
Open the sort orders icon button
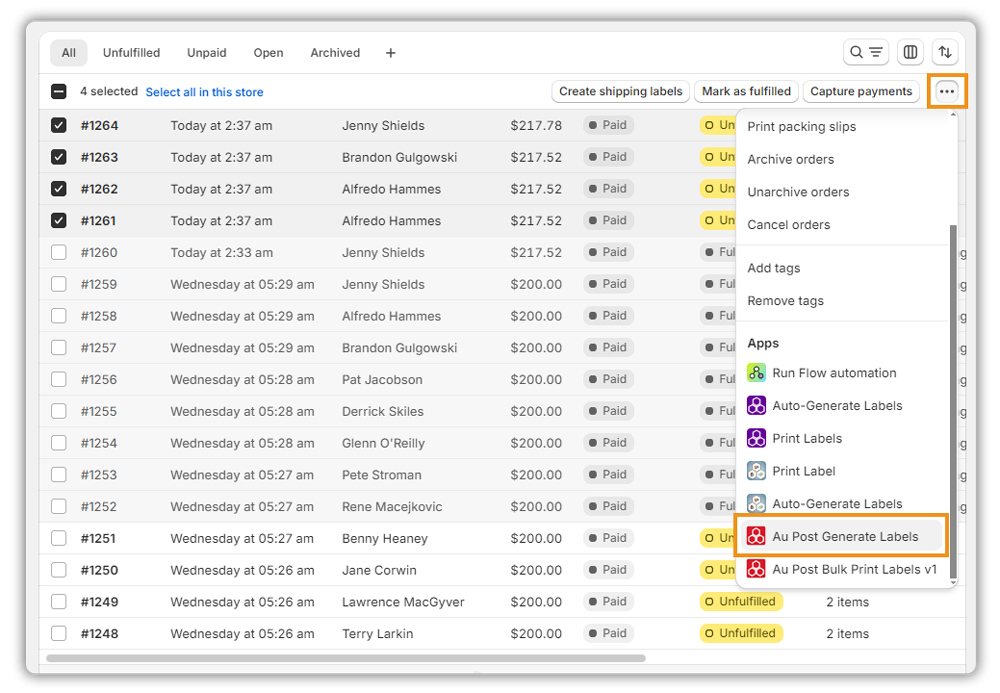coord(945,52)
